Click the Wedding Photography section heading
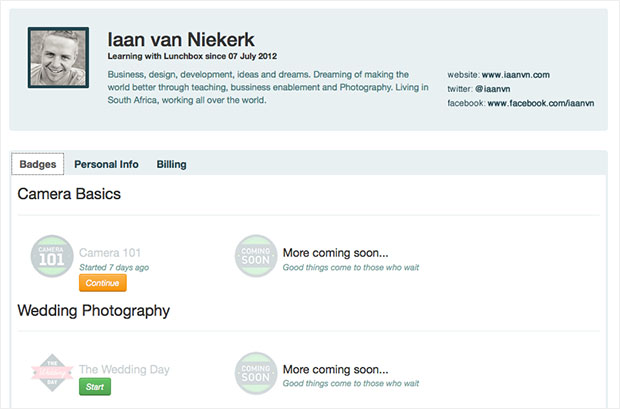The width and height of the screenshot is (620, 409). pos(93,310)
